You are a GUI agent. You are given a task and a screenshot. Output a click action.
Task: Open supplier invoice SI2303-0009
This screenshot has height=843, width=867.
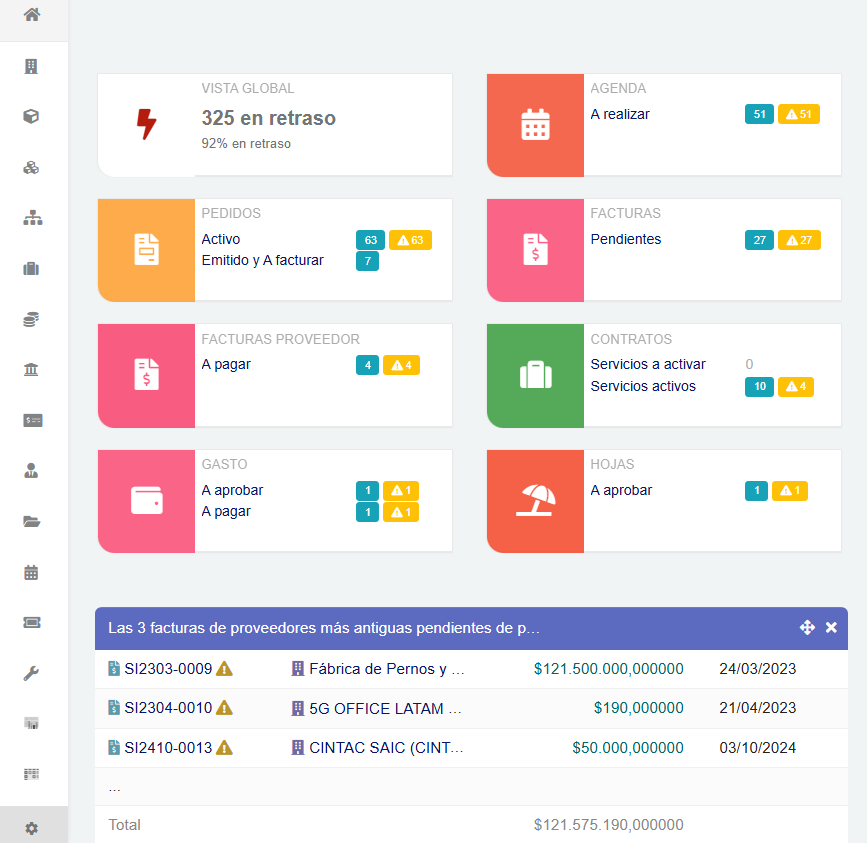[167, 669]
